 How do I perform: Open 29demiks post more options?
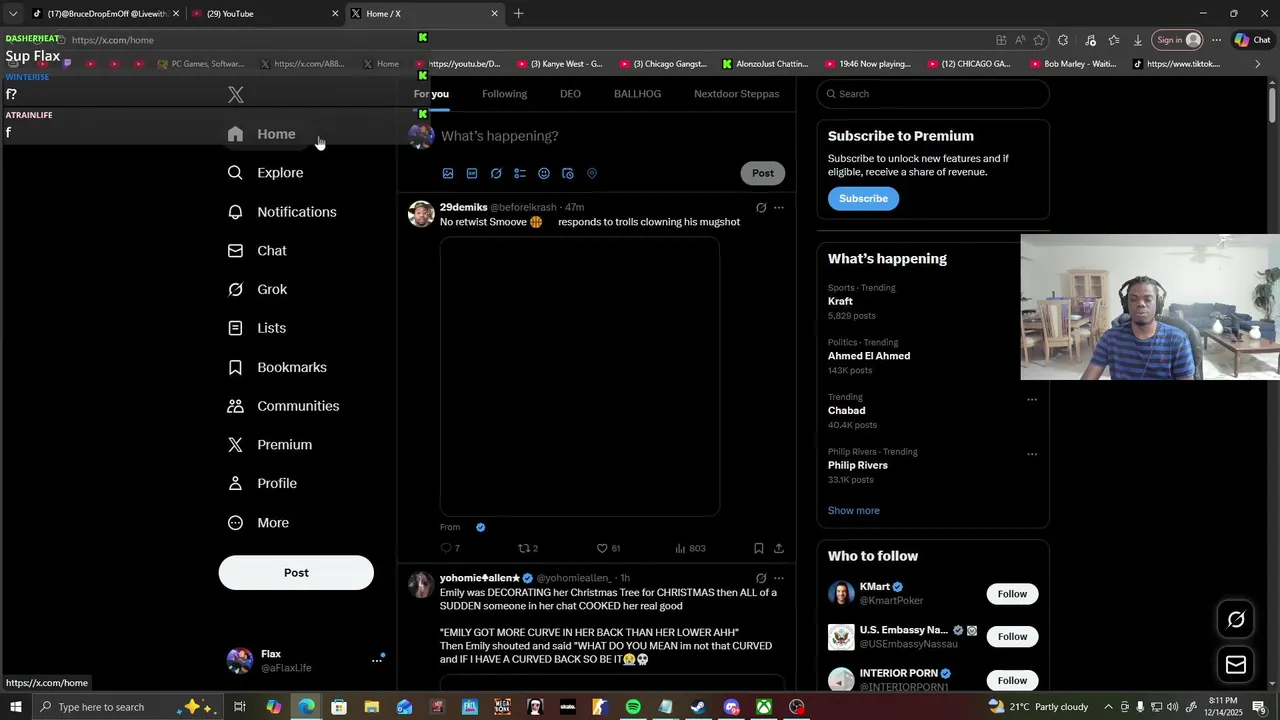click(x=779, y=208)
